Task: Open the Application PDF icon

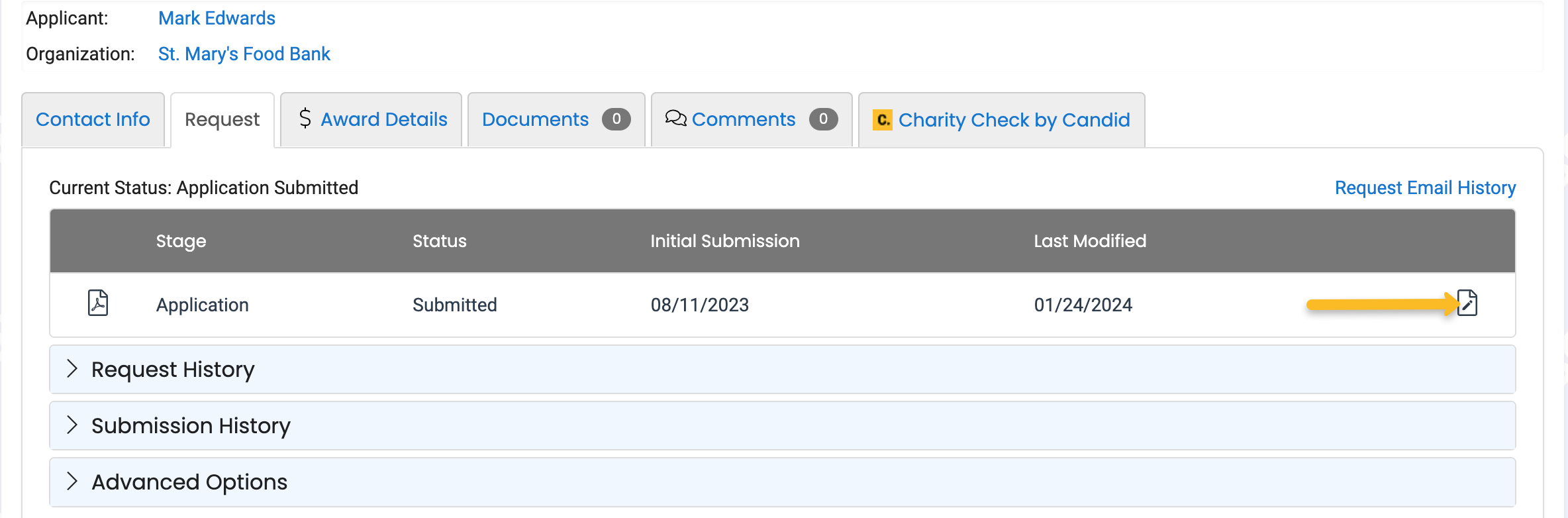Action: [x=98, y=303]
